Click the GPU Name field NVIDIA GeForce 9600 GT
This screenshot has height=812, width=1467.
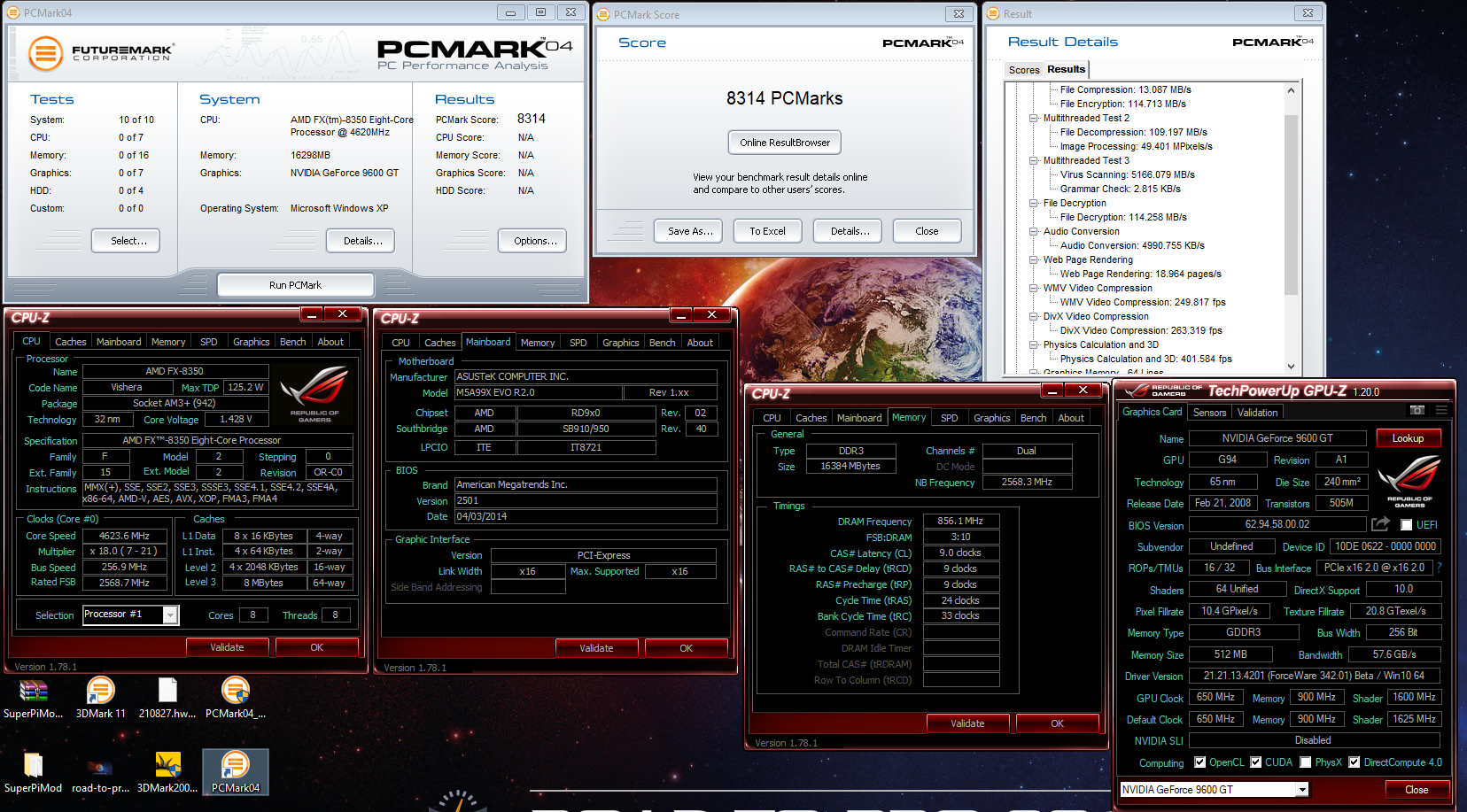(1277, 438)
